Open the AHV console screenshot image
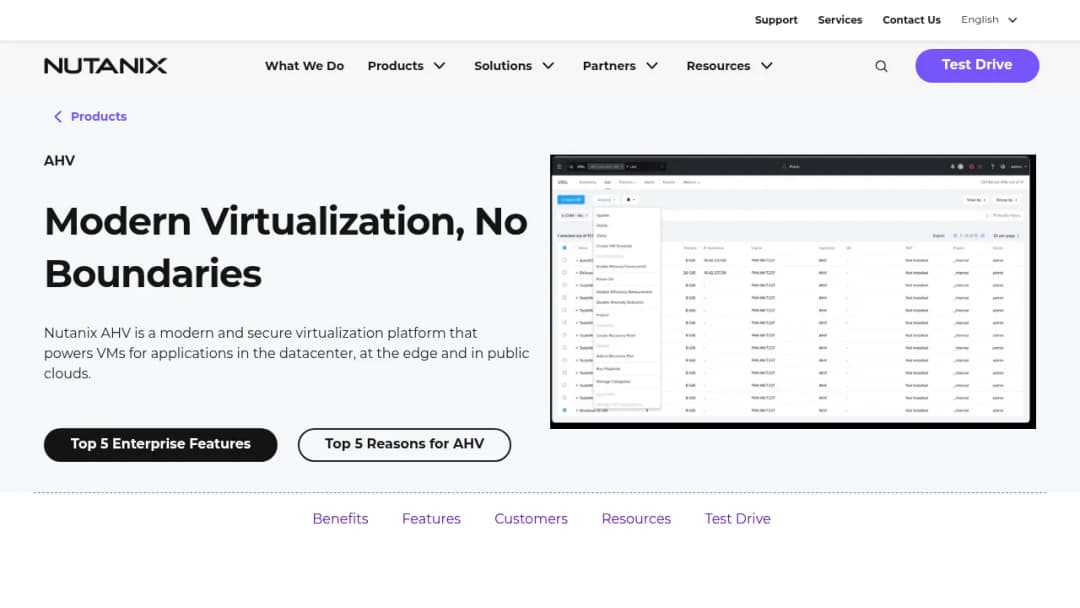1080x608 pixels. (x=793, y=291)
